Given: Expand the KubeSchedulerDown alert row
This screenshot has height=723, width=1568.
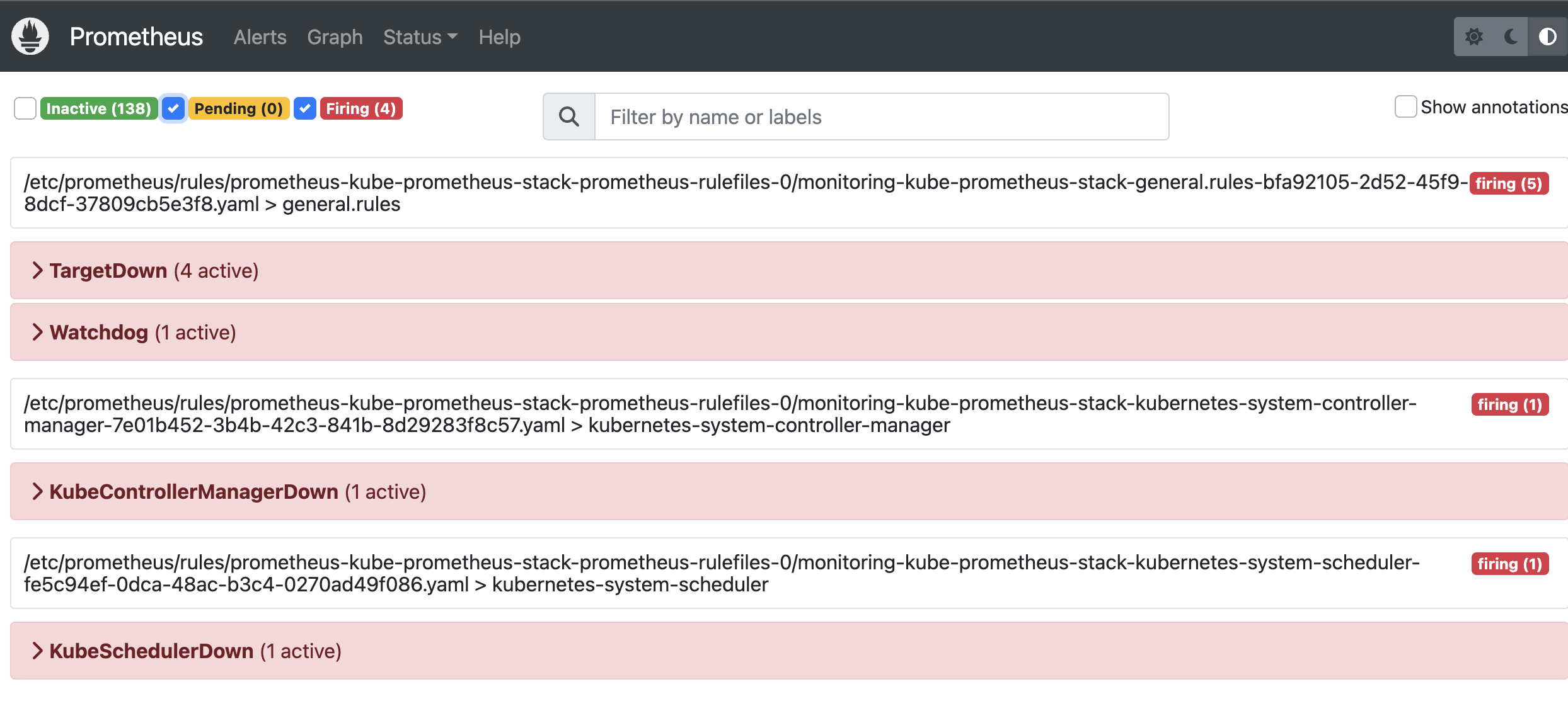Looking at the screenshot, I should [38, 651].
